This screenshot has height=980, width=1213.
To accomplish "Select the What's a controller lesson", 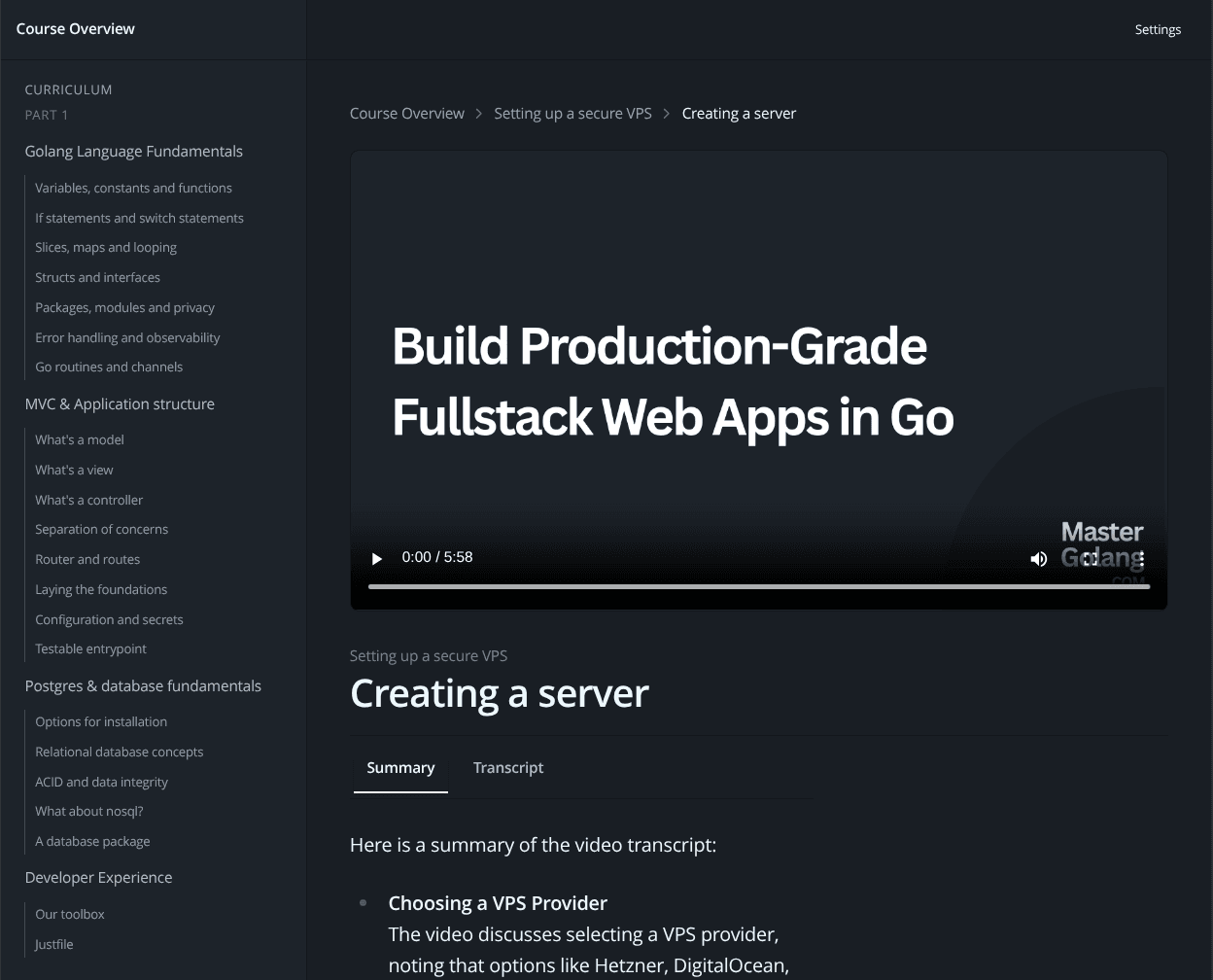I will (88, 500).
